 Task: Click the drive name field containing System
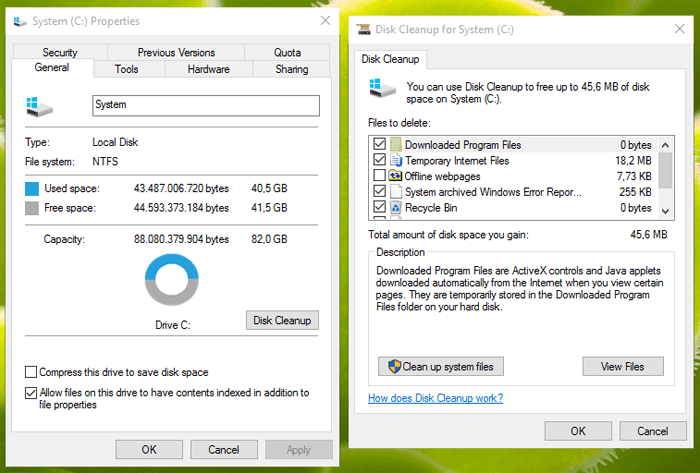(206, 106)
